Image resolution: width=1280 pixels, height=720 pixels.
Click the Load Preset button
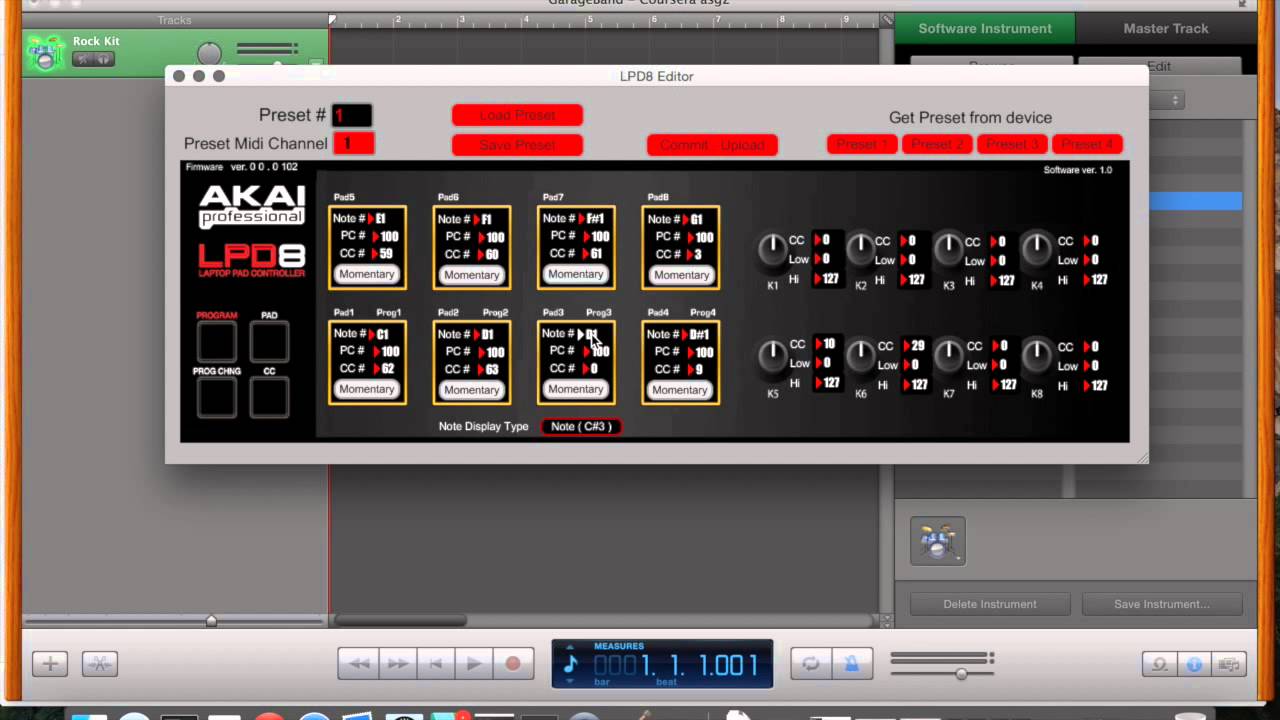tap(517, 115)
